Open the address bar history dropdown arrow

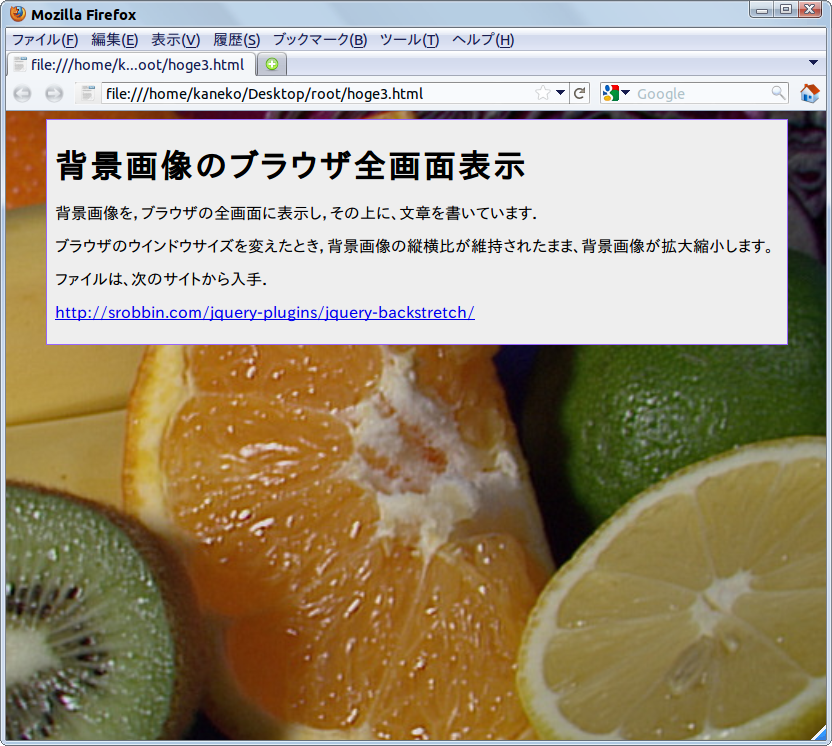pos(560,93)
